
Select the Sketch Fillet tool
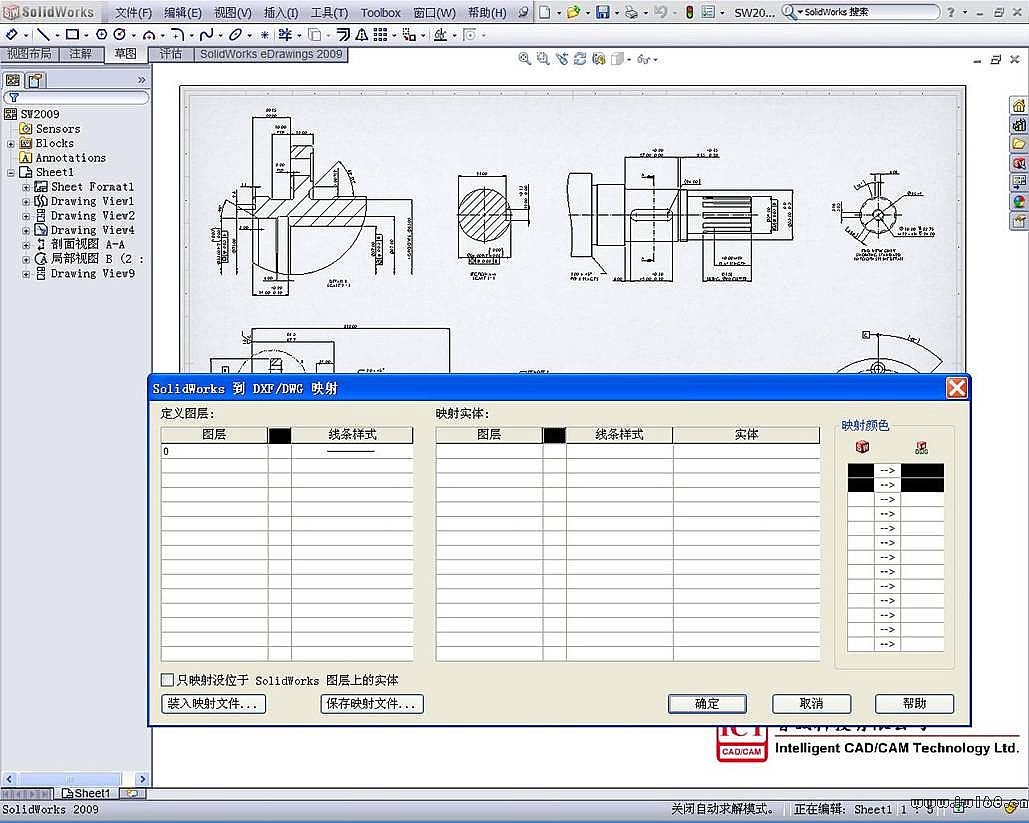[177, 35]
